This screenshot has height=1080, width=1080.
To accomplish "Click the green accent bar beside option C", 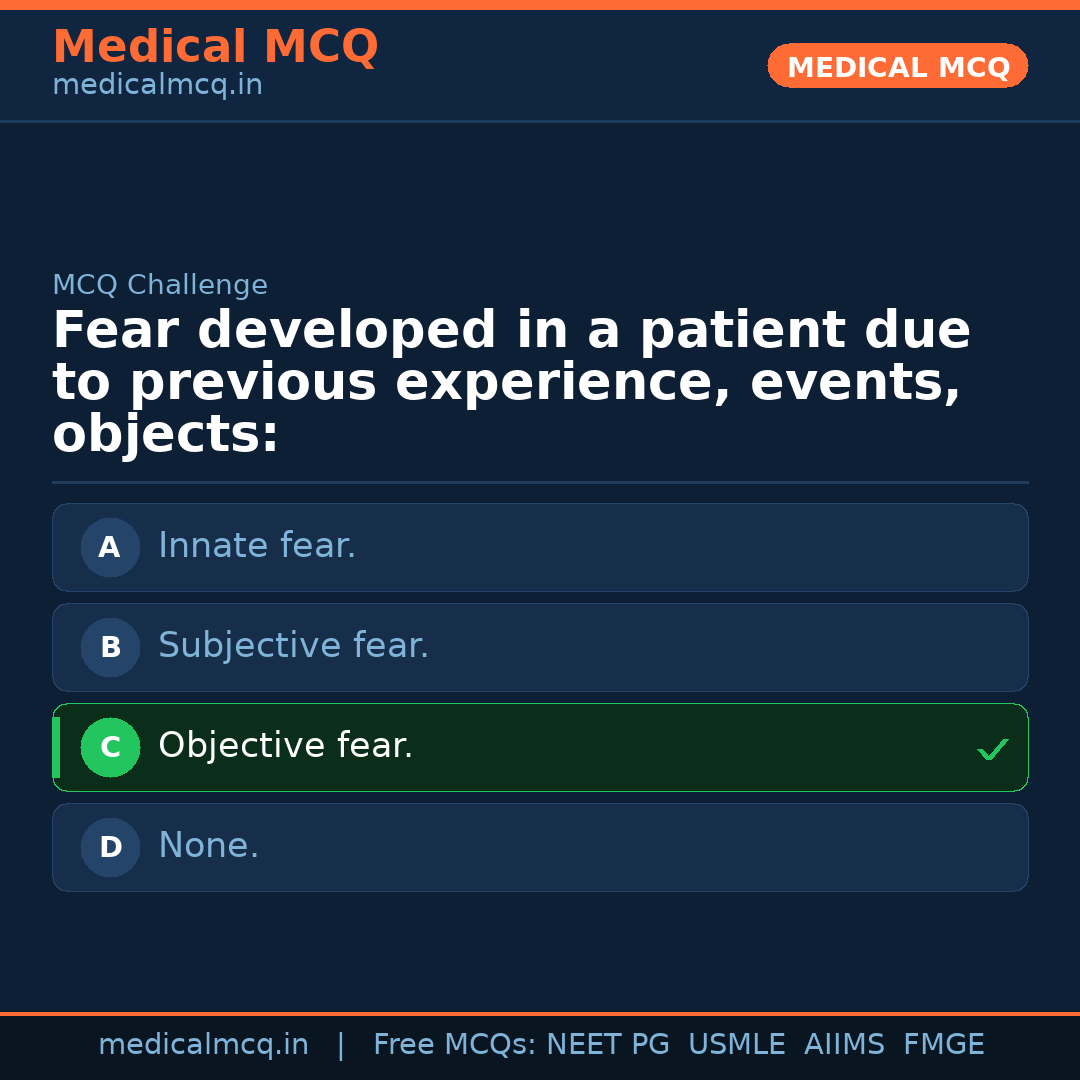I will [56, 747].
